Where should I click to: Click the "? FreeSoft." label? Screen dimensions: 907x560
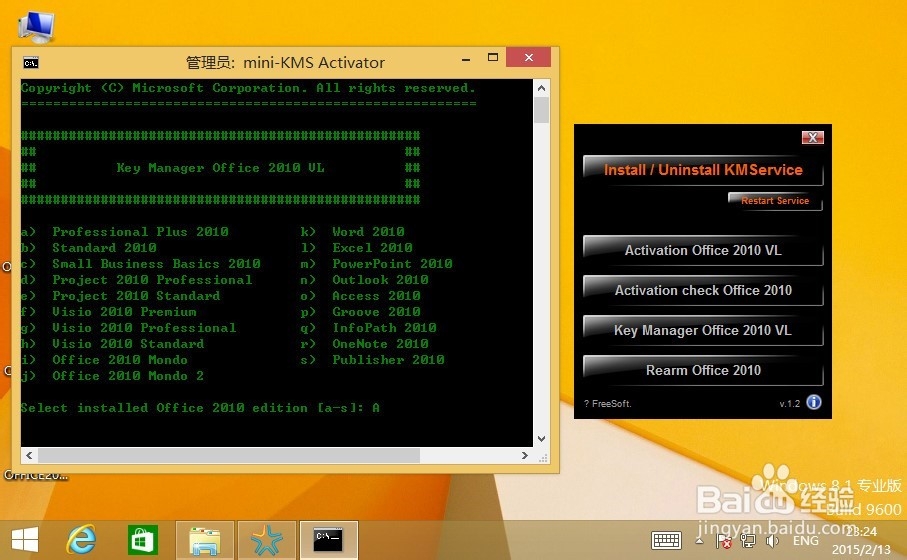coord(607,404)
